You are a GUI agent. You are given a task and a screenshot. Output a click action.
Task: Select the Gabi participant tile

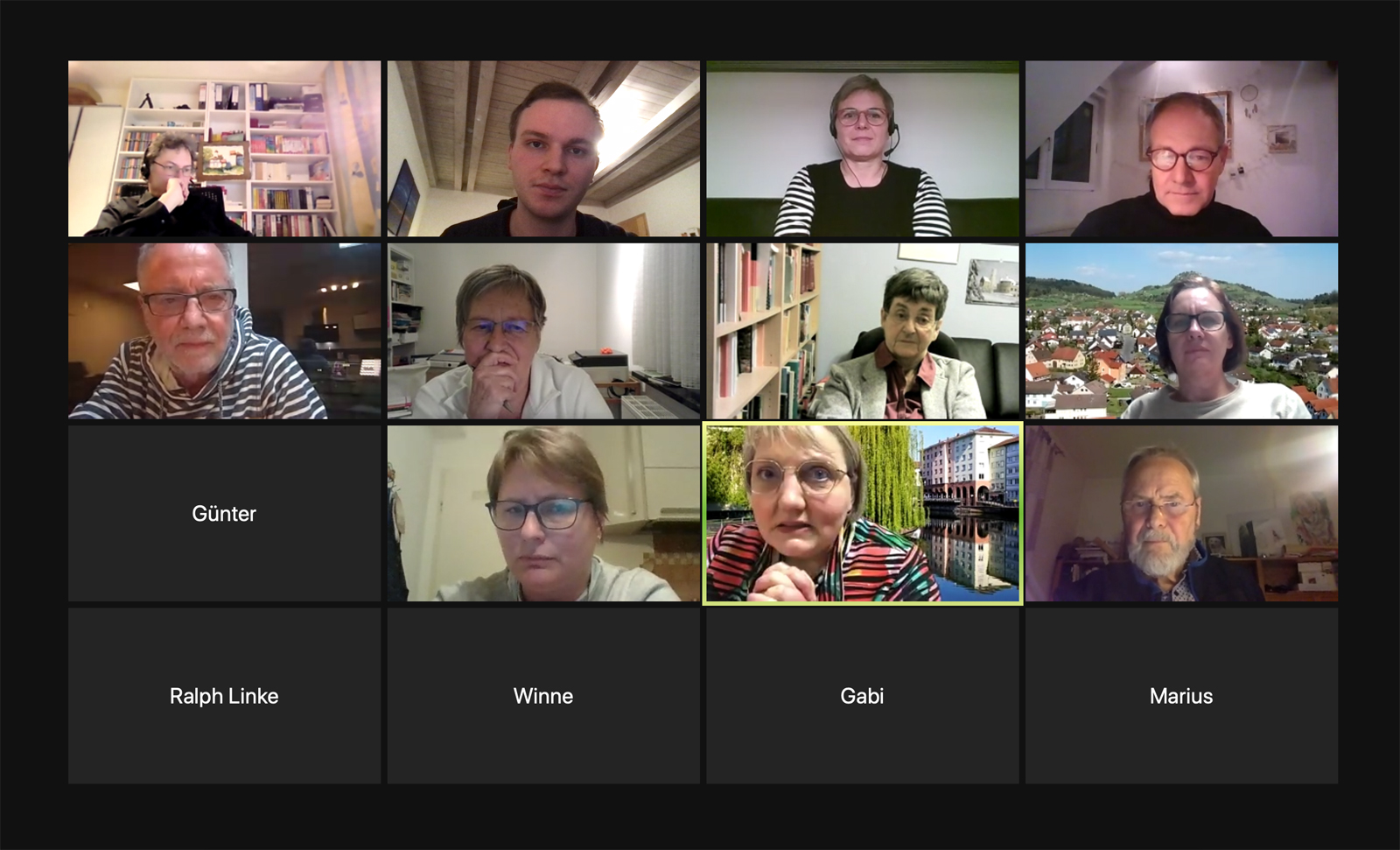coord(862,695)
